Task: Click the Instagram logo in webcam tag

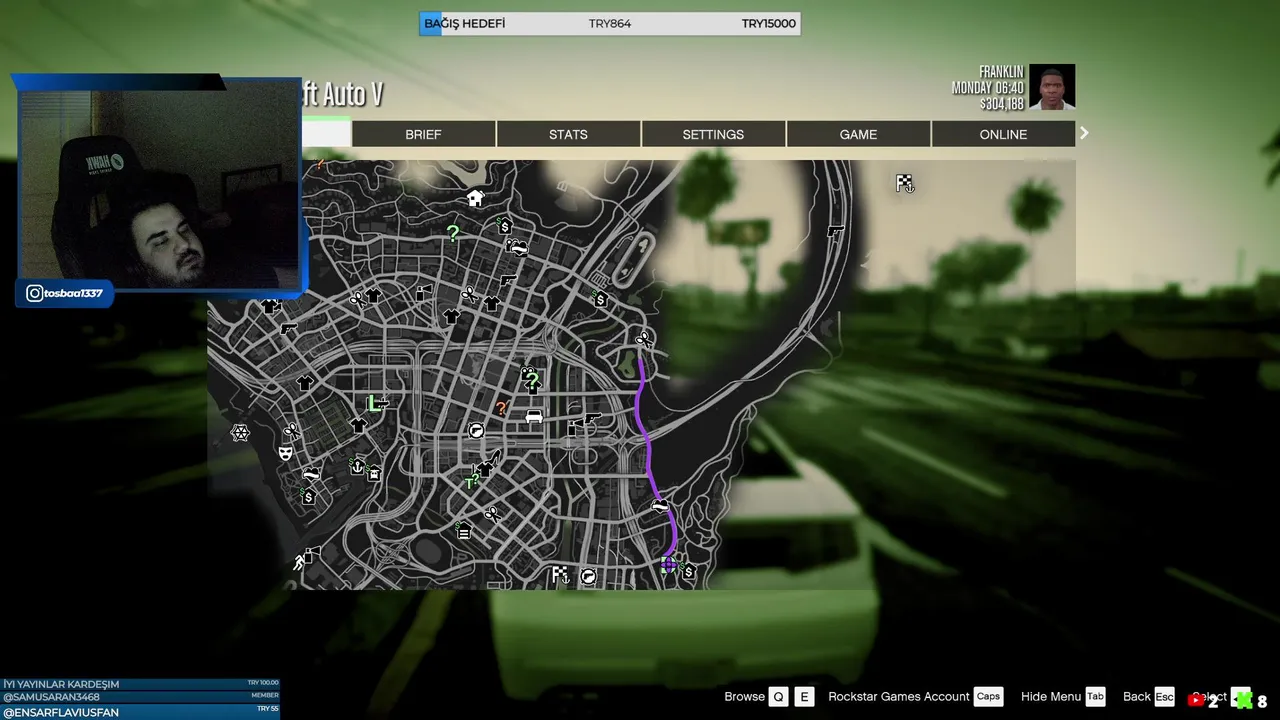Action: (x=34, y=293)
